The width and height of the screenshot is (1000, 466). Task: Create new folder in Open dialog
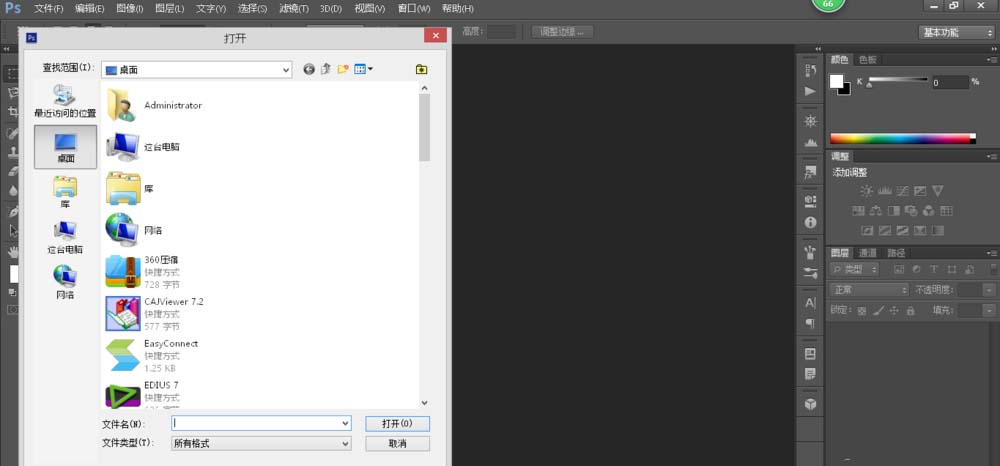pos(343,69)
